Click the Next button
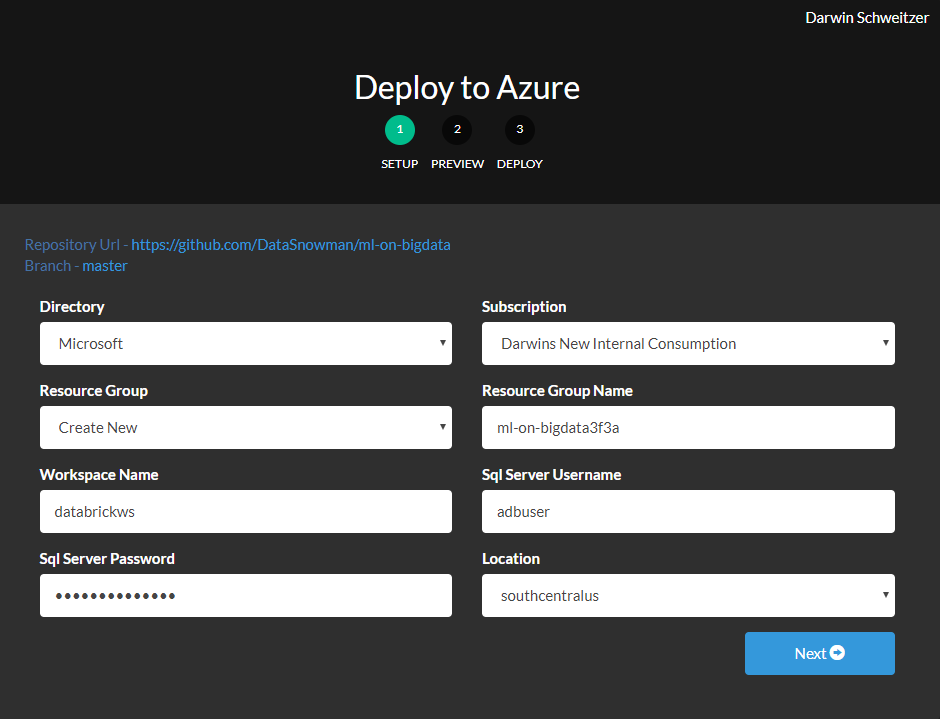Screen dimensions: 940x719 (820, 653)
